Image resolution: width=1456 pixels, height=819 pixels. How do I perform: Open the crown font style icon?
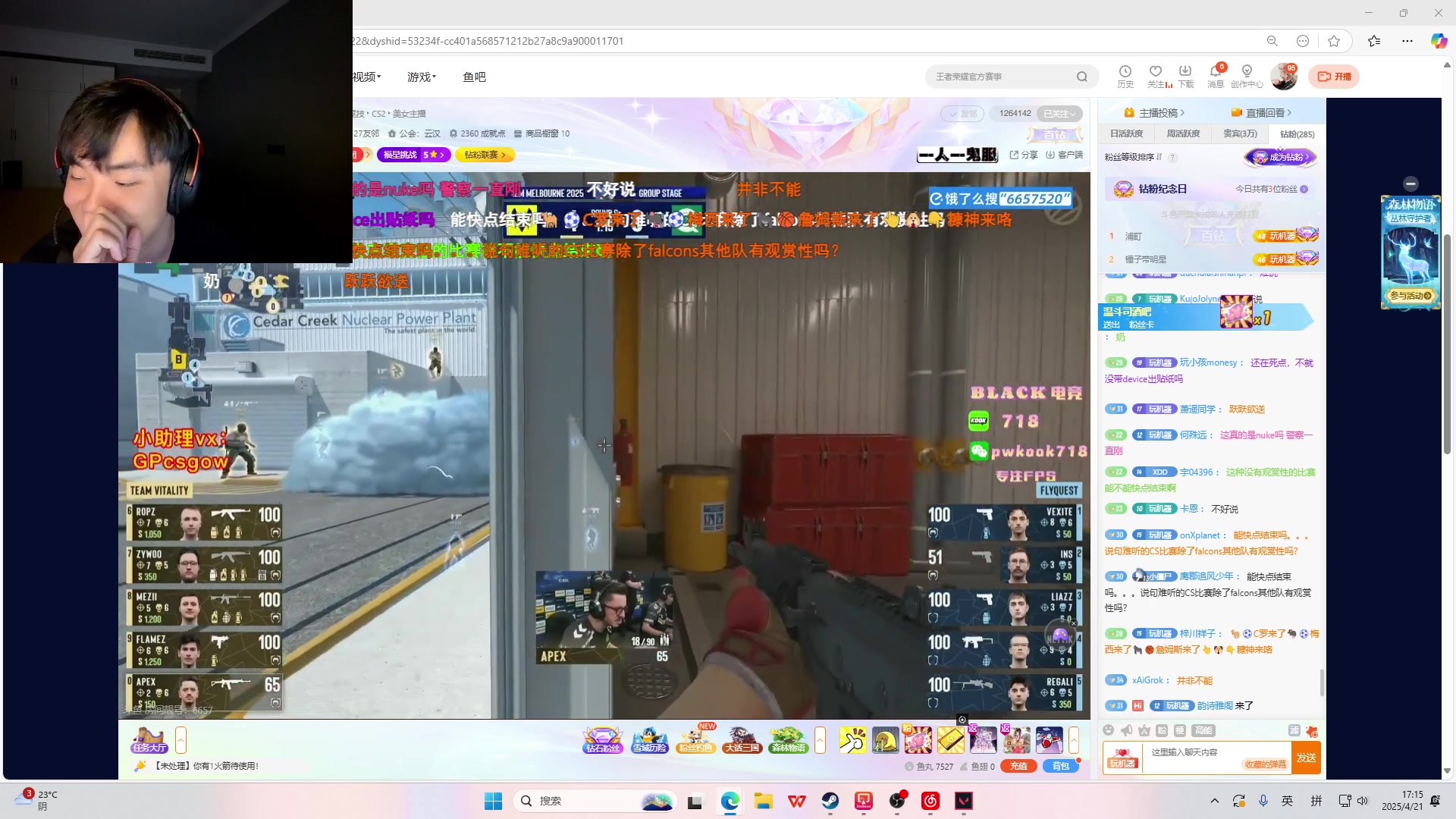(x=1144, y=730)
